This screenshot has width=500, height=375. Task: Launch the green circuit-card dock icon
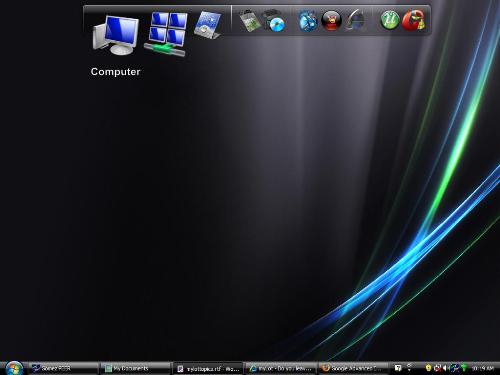pyautogui.click(x=250, y=21)
